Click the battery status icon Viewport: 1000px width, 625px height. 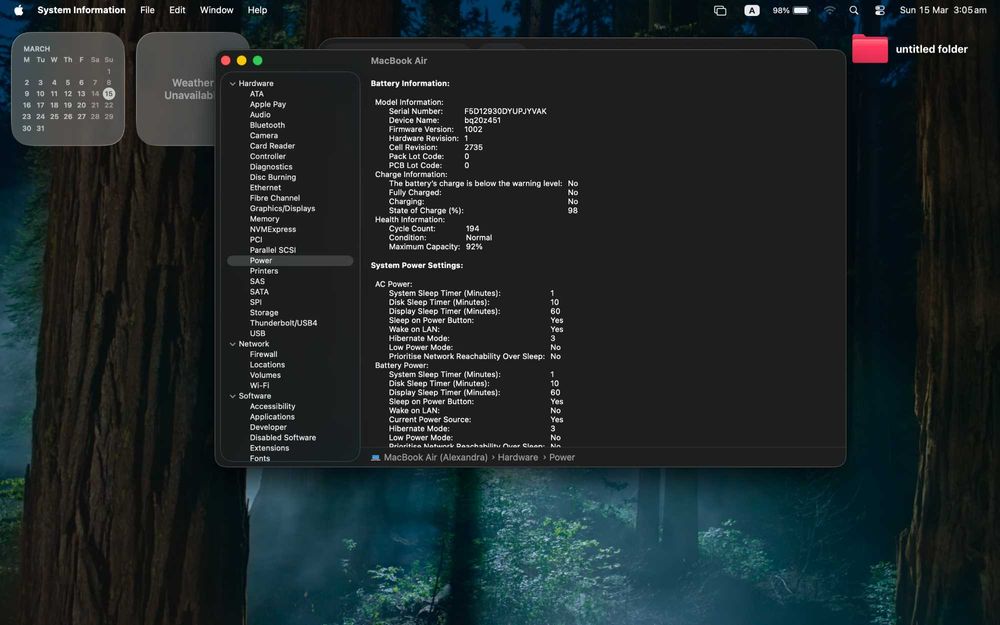point(791,10)
